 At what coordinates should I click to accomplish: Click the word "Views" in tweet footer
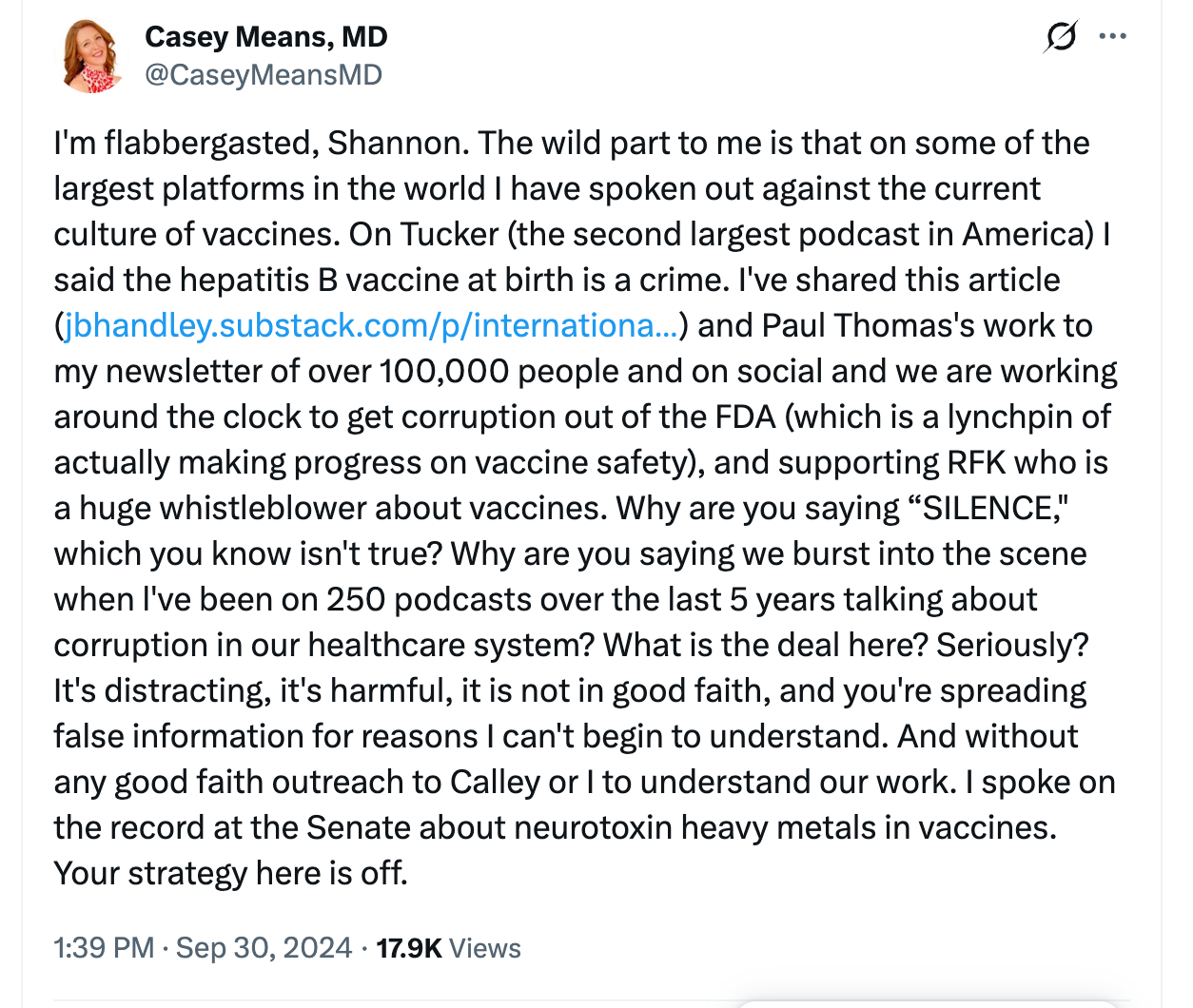[x=485, y=948]
